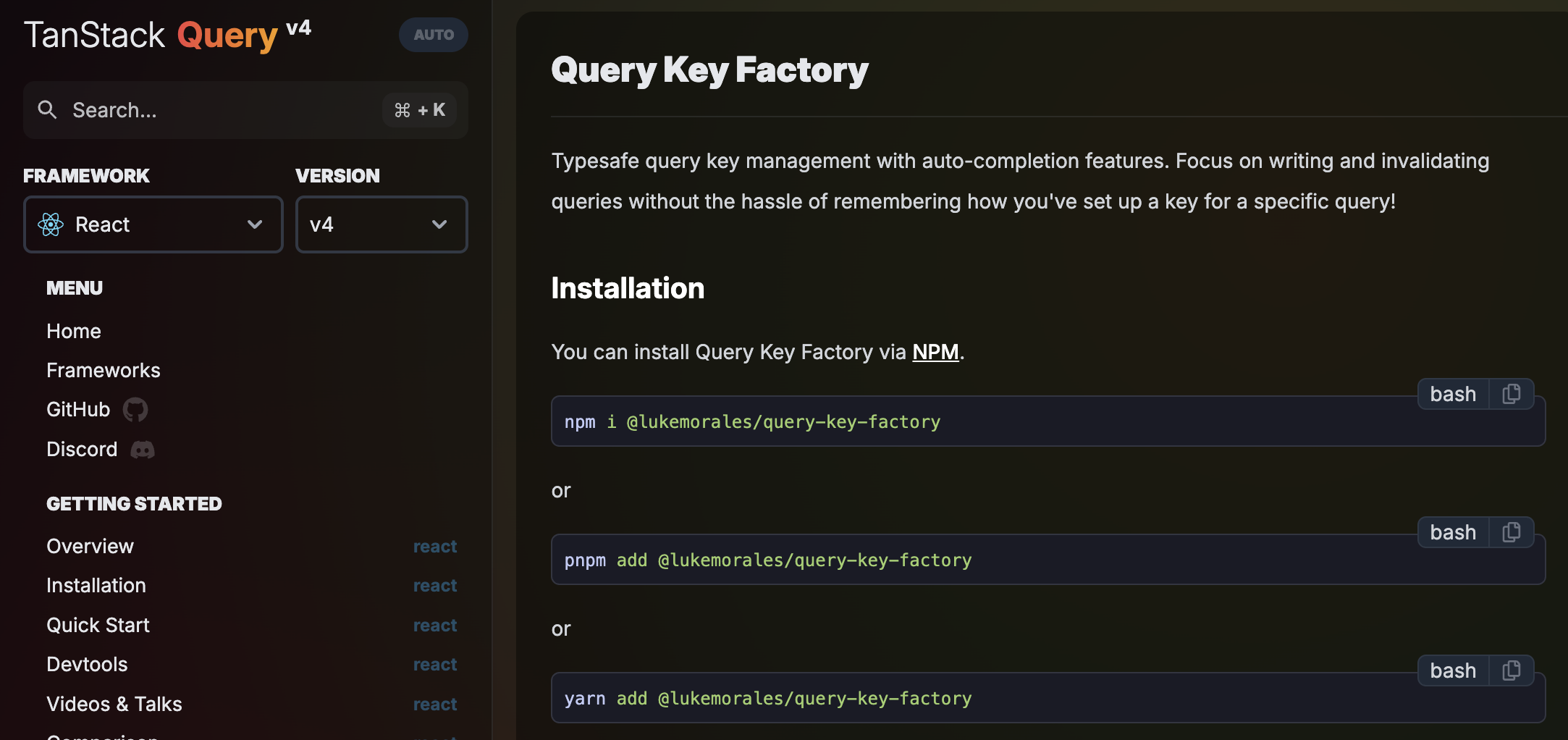Copy the npm install command
Image resolution: width=1568 pixels, height=740 pixels.
(x=1512, y=394)
